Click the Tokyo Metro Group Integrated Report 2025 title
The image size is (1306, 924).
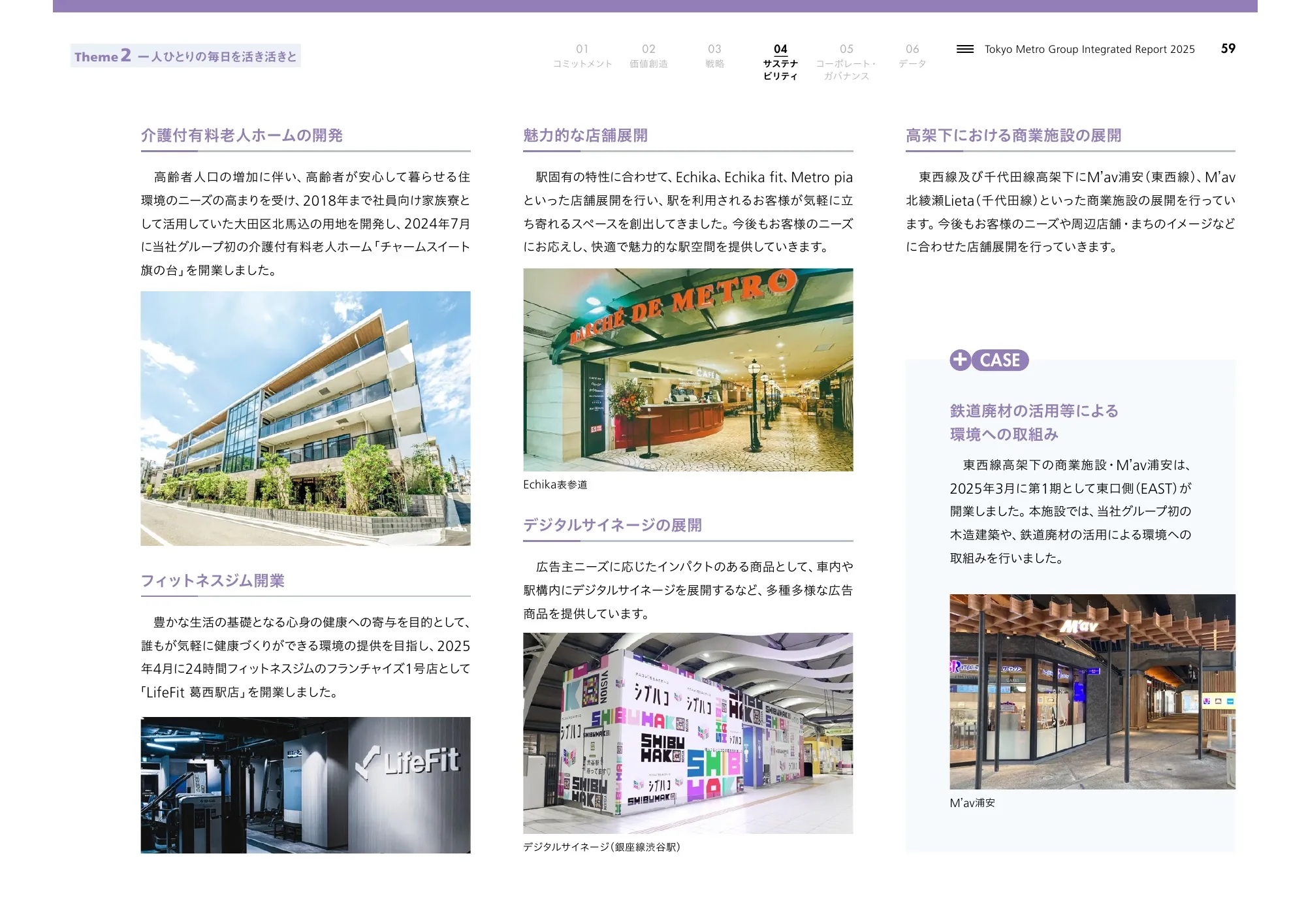(x=1090, y=49)
